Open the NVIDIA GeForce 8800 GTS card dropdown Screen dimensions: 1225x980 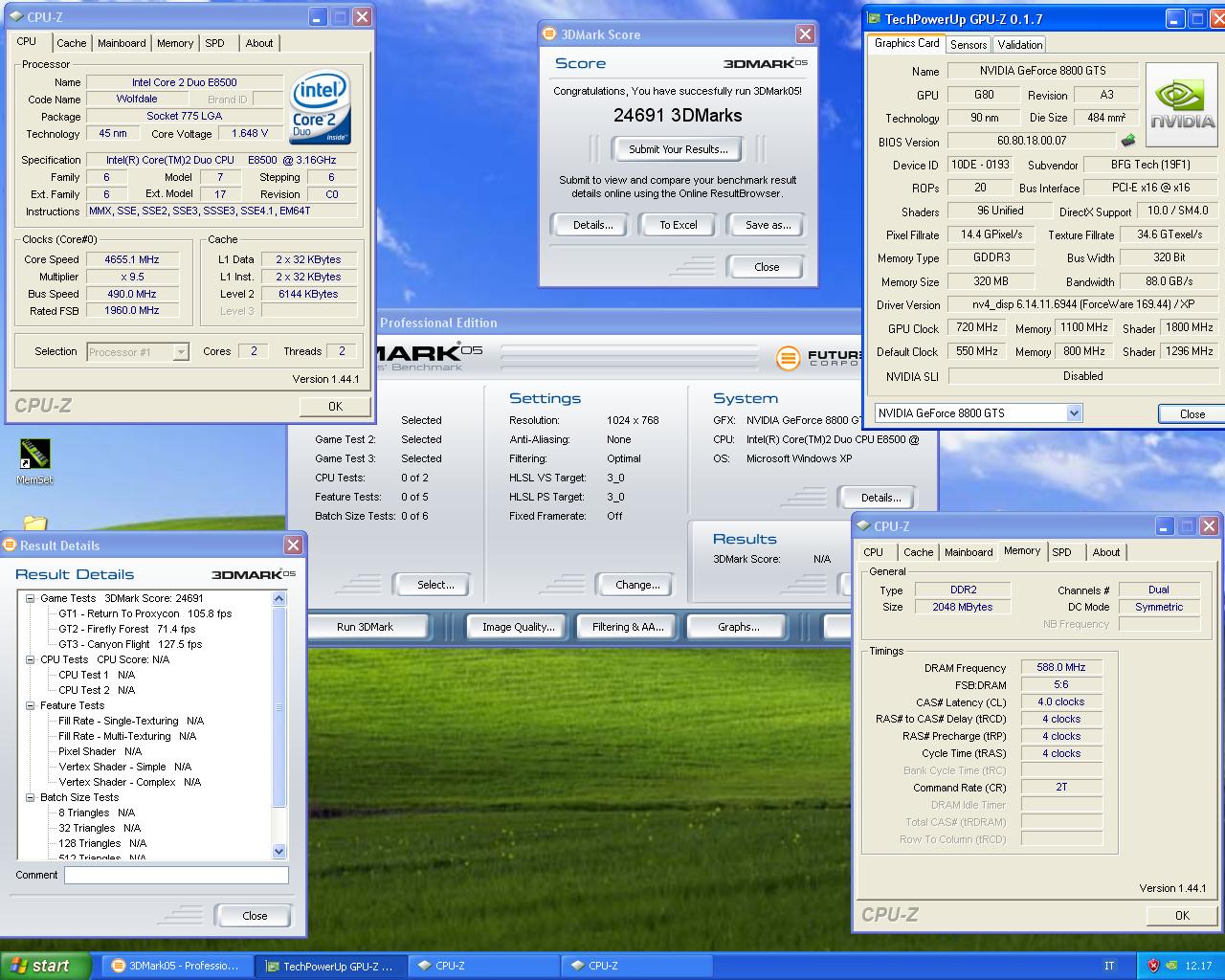[1074, 412]
